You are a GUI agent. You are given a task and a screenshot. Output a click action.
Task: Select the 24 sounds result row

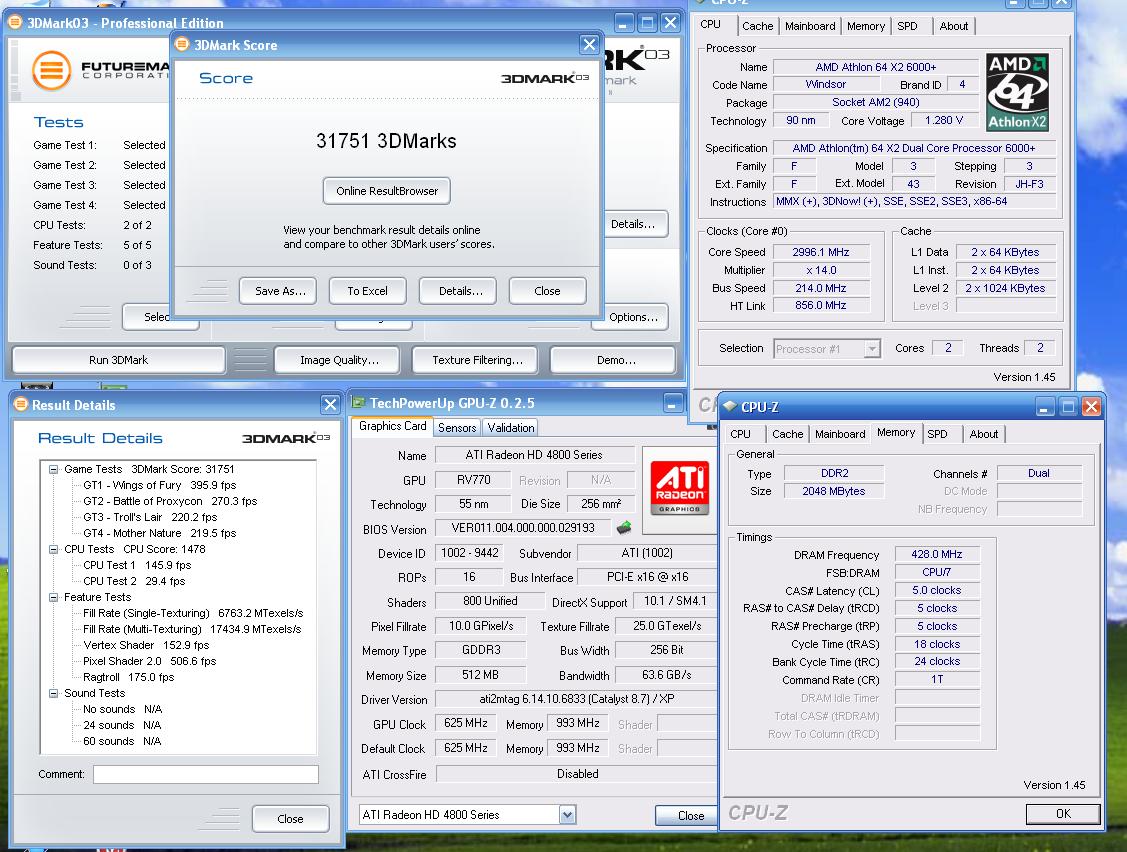coord(122,725)
